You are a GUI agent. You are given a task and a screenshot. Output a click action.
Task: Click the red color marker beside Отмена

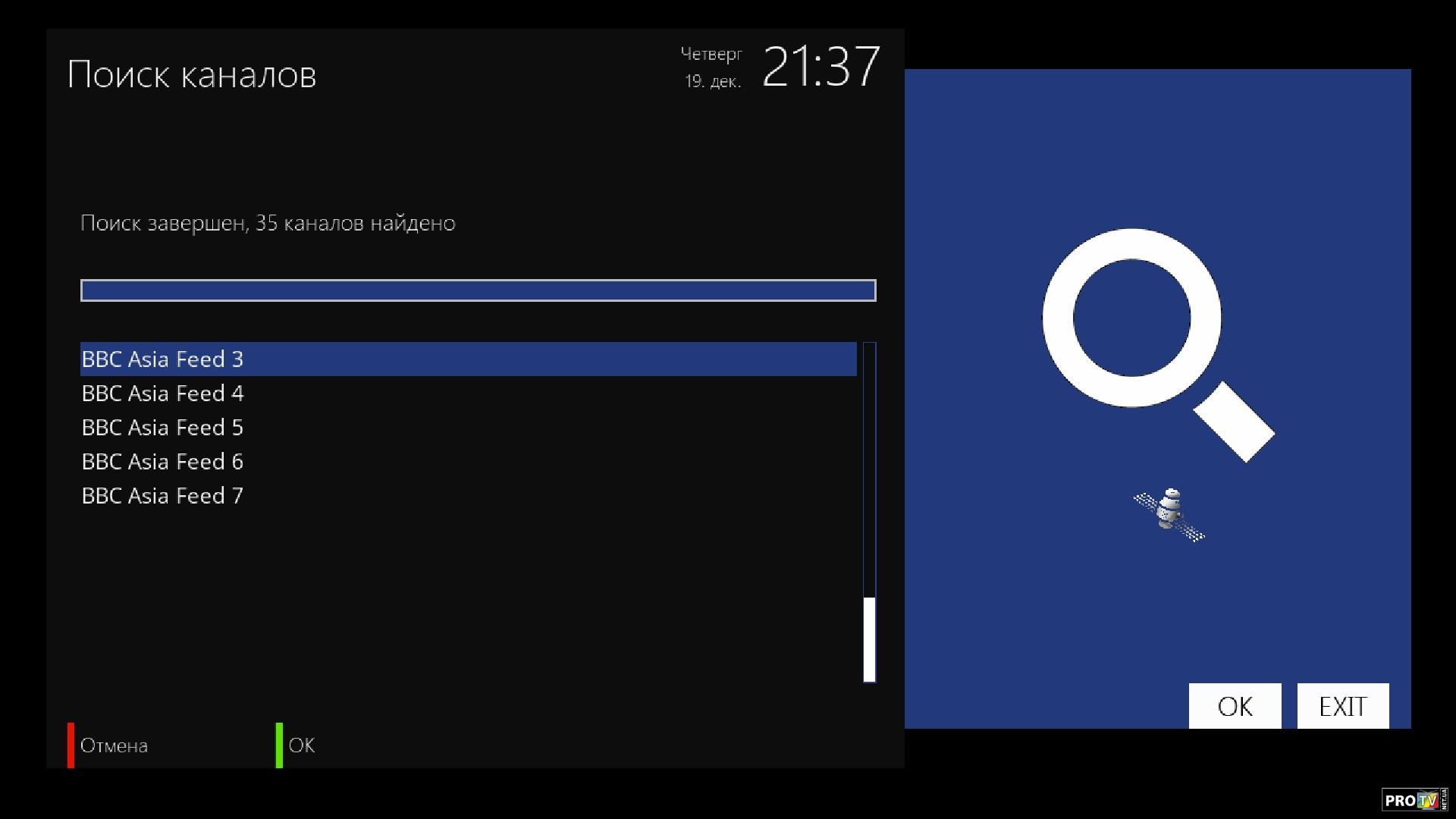71,745
